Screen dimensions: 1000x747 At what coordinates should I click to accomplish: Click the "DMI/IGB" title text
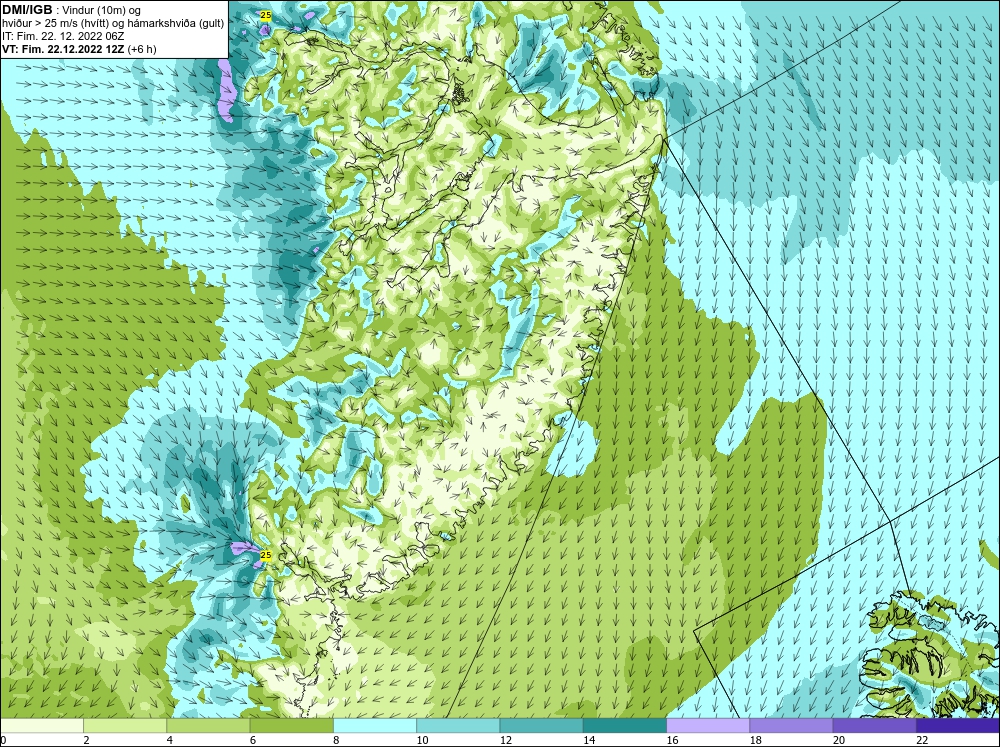(27, 10)
